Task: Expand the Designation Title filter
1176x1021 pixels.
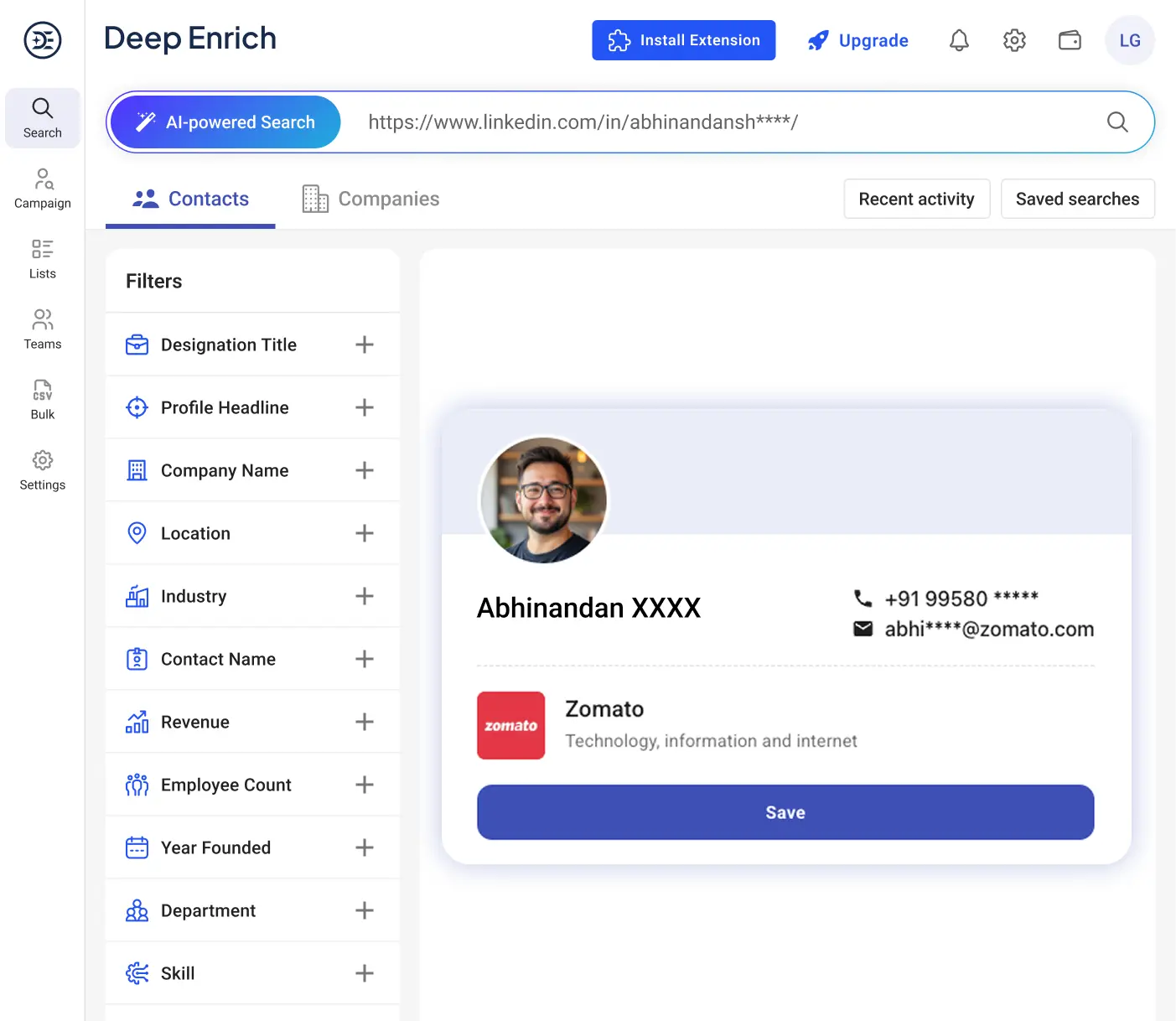Action: [x=364, y=345]
